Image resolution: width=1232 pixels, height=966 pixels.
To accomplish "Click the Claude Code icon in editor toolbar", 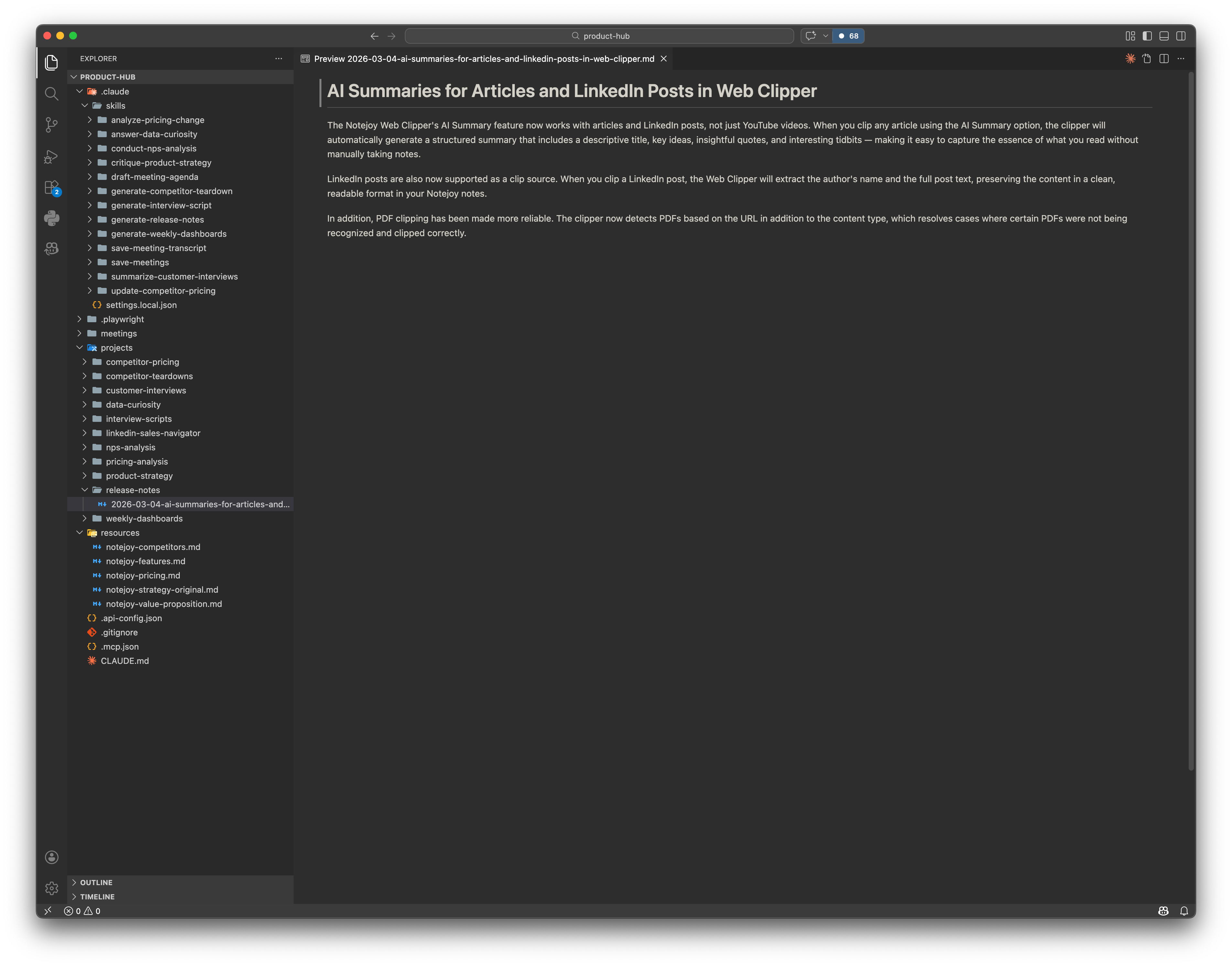I will click(1130, 59).
